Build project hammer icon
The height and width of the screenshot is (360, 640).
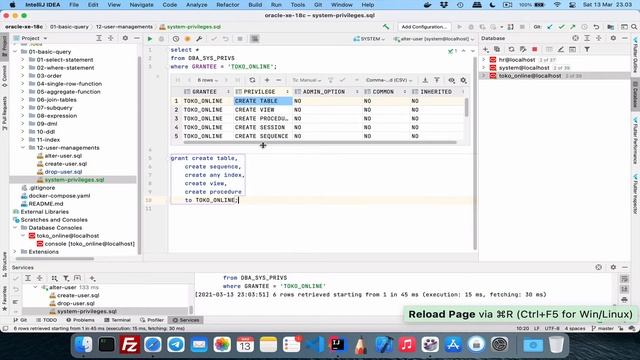tap(386, 27)
